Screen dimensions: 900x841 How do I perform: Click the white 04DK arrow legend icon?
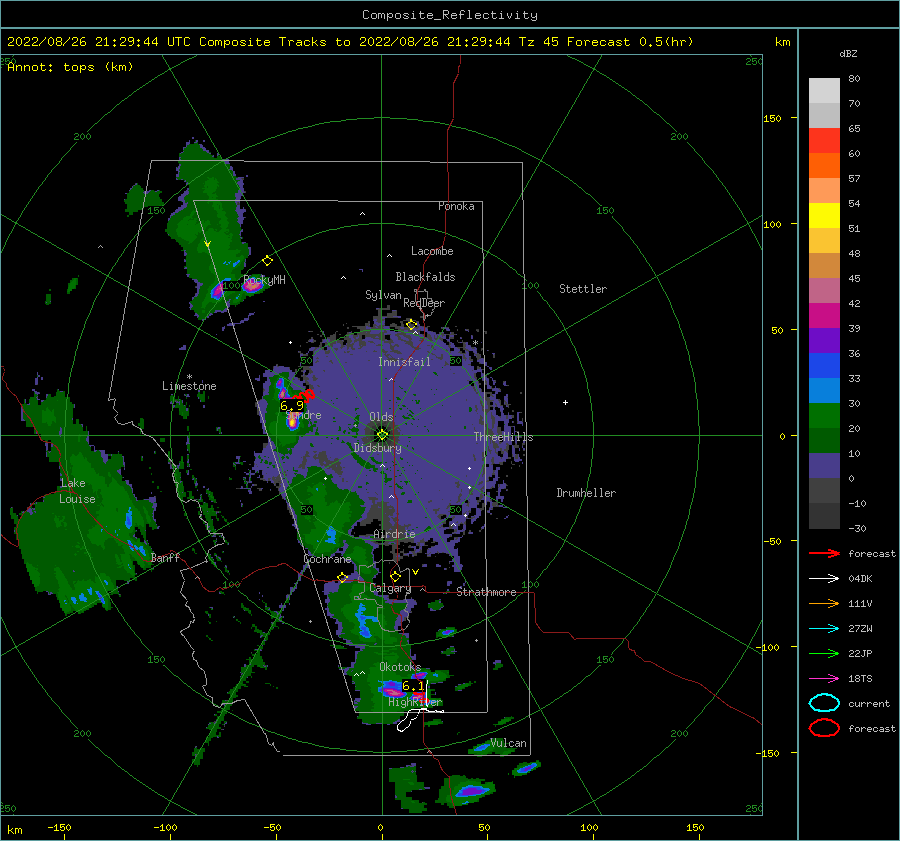point(824,578)
